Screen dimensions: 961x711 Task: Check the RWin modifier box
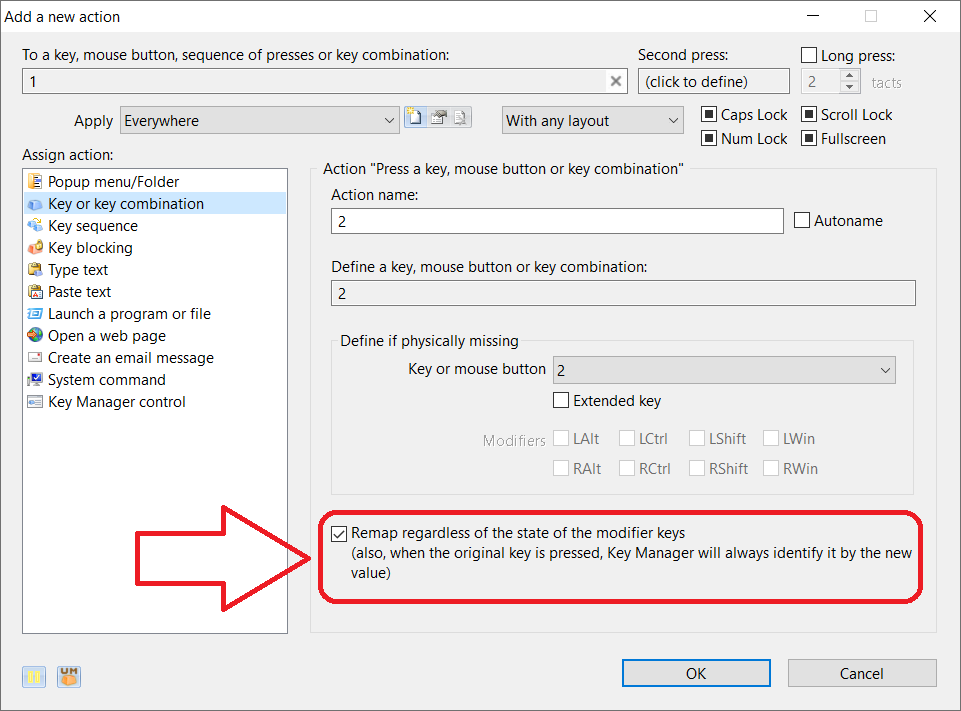770,468
